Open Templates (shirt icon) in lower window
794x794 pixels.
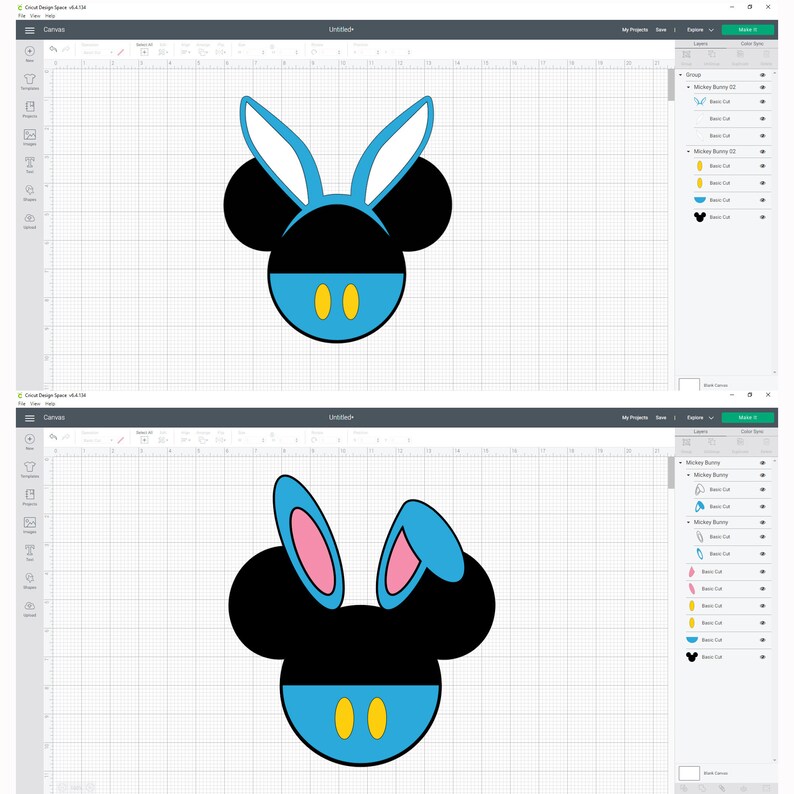(x=30, y=469)
